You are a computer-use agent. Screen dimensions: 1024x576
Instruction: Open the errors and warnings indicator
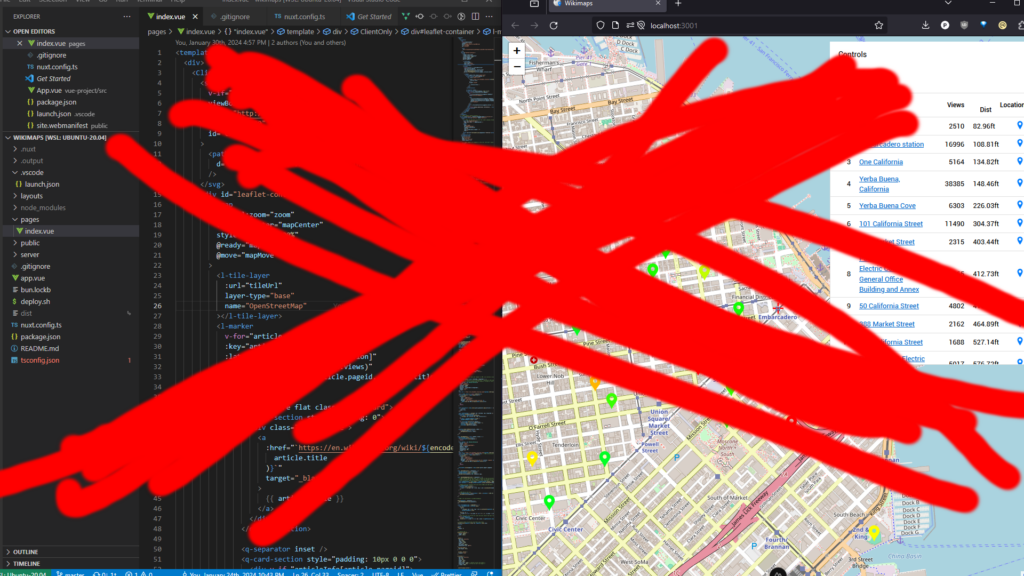pos(133,572)
